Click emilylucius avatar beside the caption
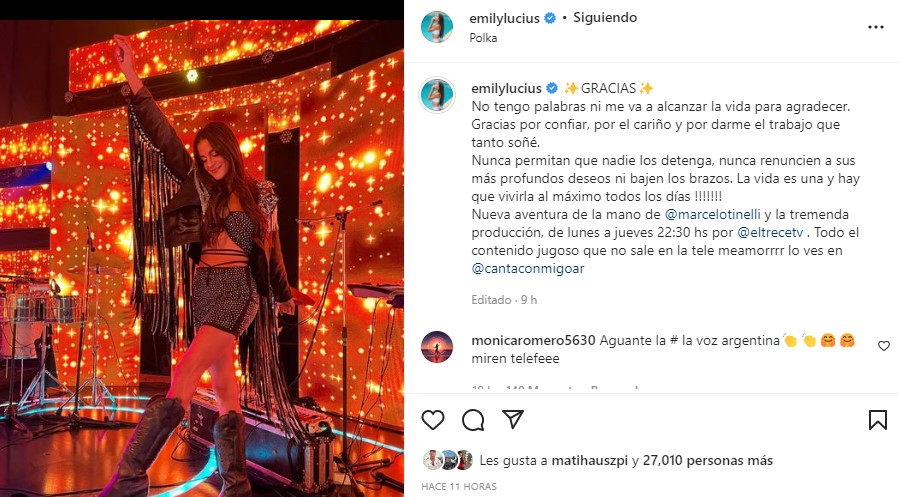This screenshot has height=497, width=899. (437, 95)
